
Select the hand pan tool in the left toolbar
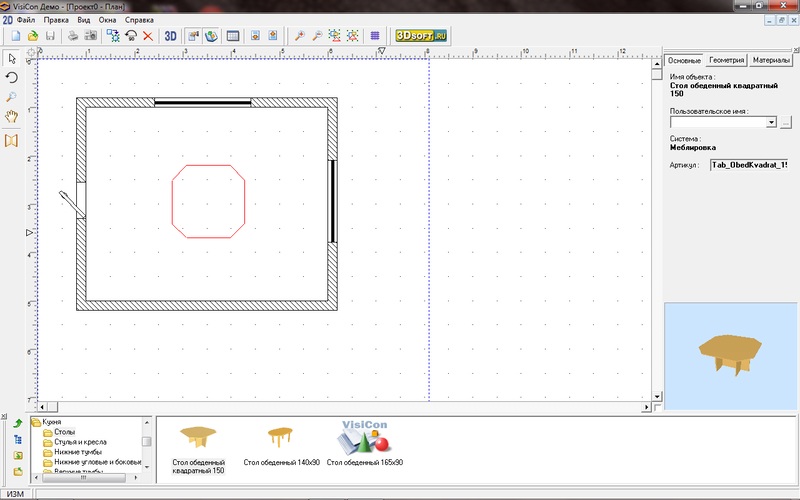coord(12,116)
